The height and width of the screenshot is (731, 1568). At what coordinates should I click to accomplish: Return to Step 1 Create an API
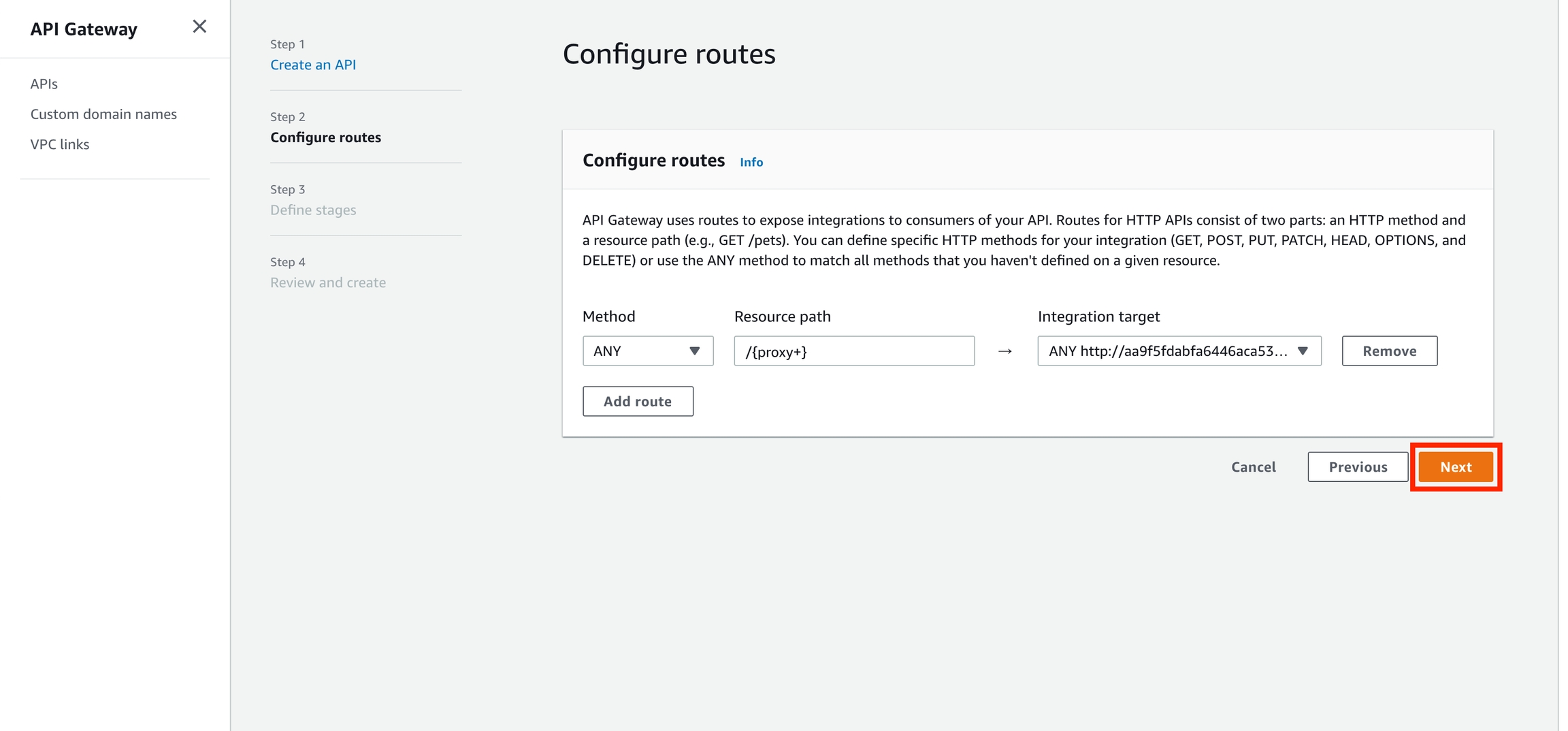313,65
